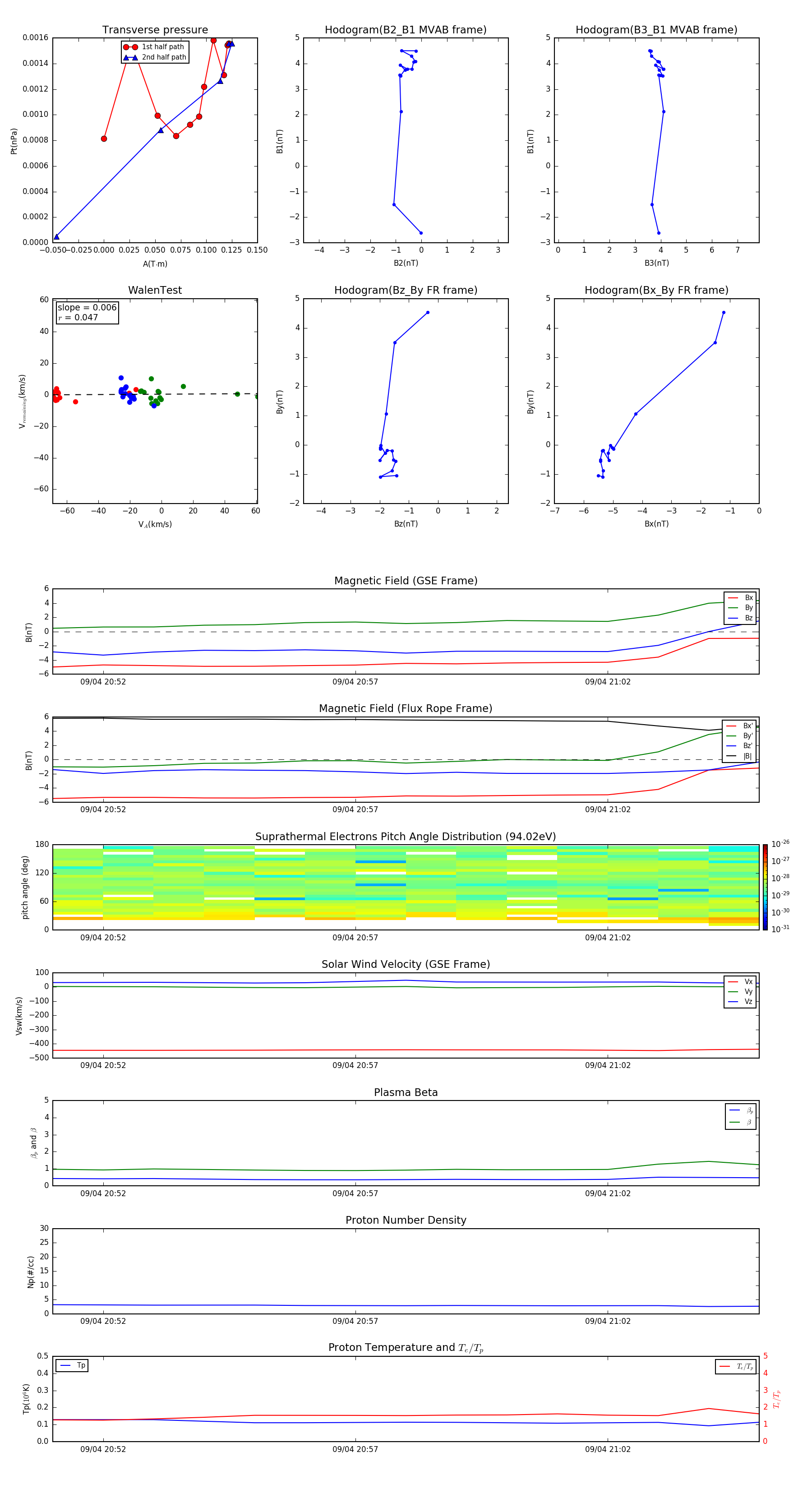Click the Proton Number Density title

coord(406,1220)
